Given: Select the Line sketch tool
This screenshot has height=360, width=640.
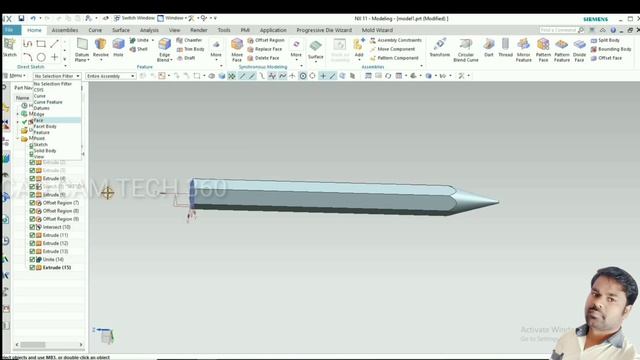Looking at the screenshot, I should 54,44.
